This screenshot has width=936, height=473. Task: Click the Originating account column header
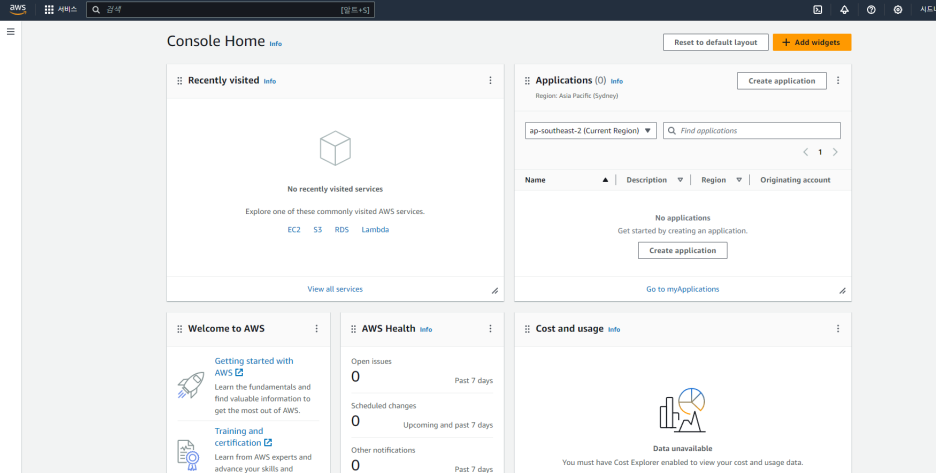pyautogui.click(x=795, y=180)
